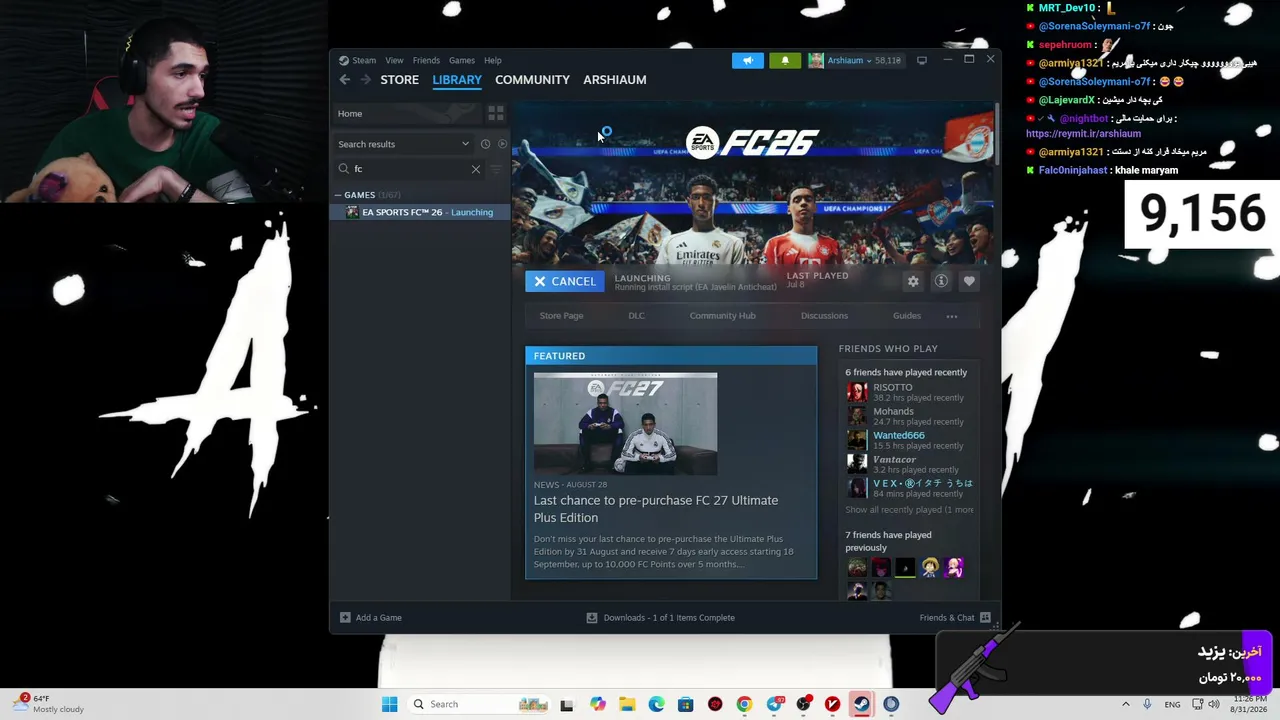The width and height of the screenshot is (1280, 720).
Task: Switch to the STORE tab
Action: pos(399,80)
